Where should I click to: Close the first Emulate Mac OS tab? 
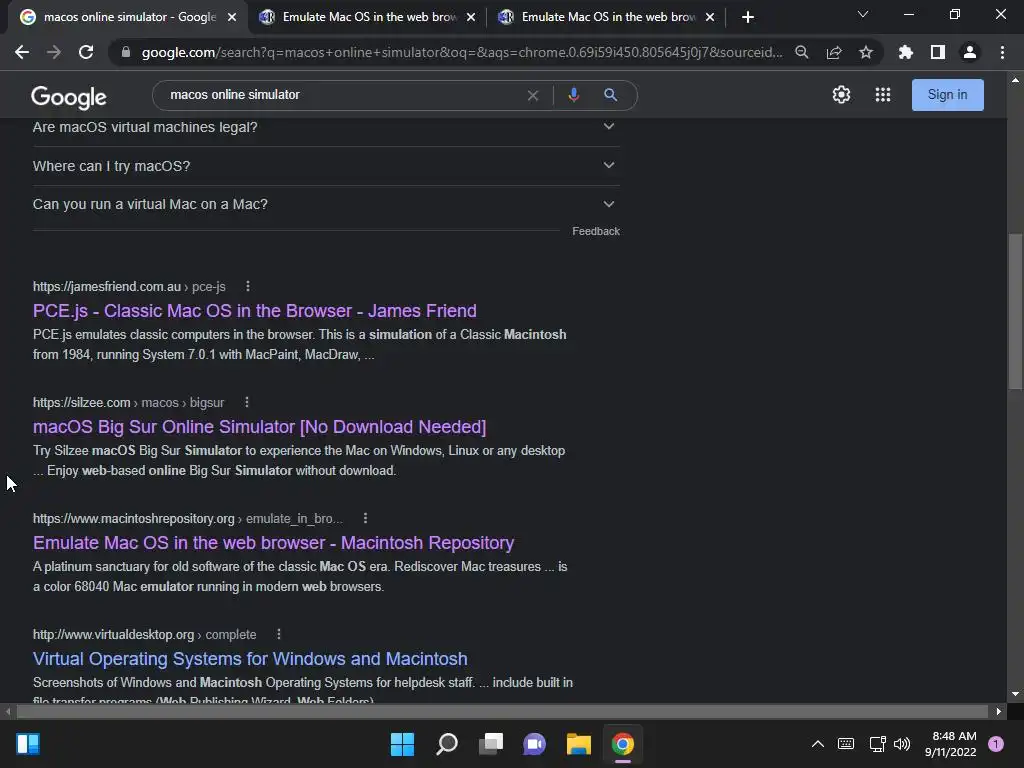[471, 17]
